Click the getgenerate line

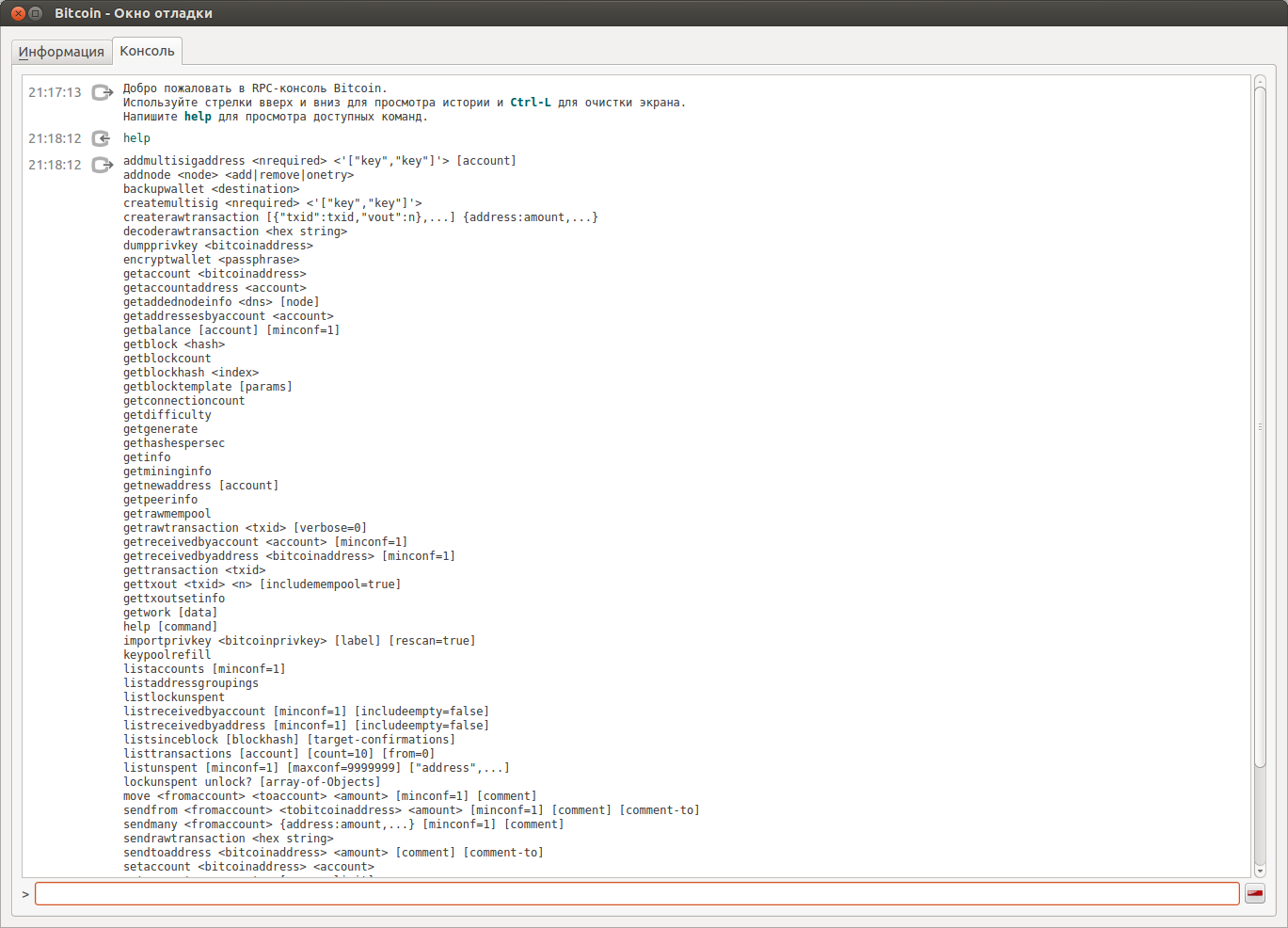click(x=161, y=429)
